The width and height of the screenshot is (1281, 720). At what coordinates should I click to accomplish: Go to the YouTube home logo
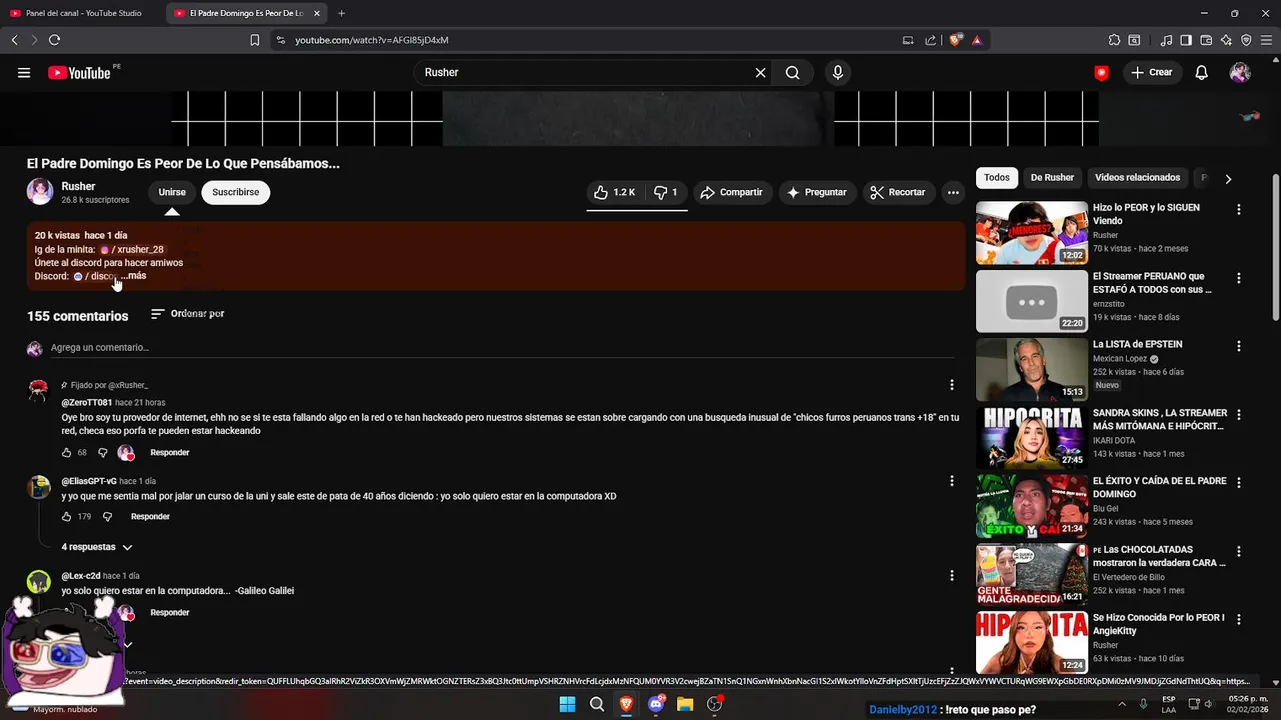click(x=79, y=72)
